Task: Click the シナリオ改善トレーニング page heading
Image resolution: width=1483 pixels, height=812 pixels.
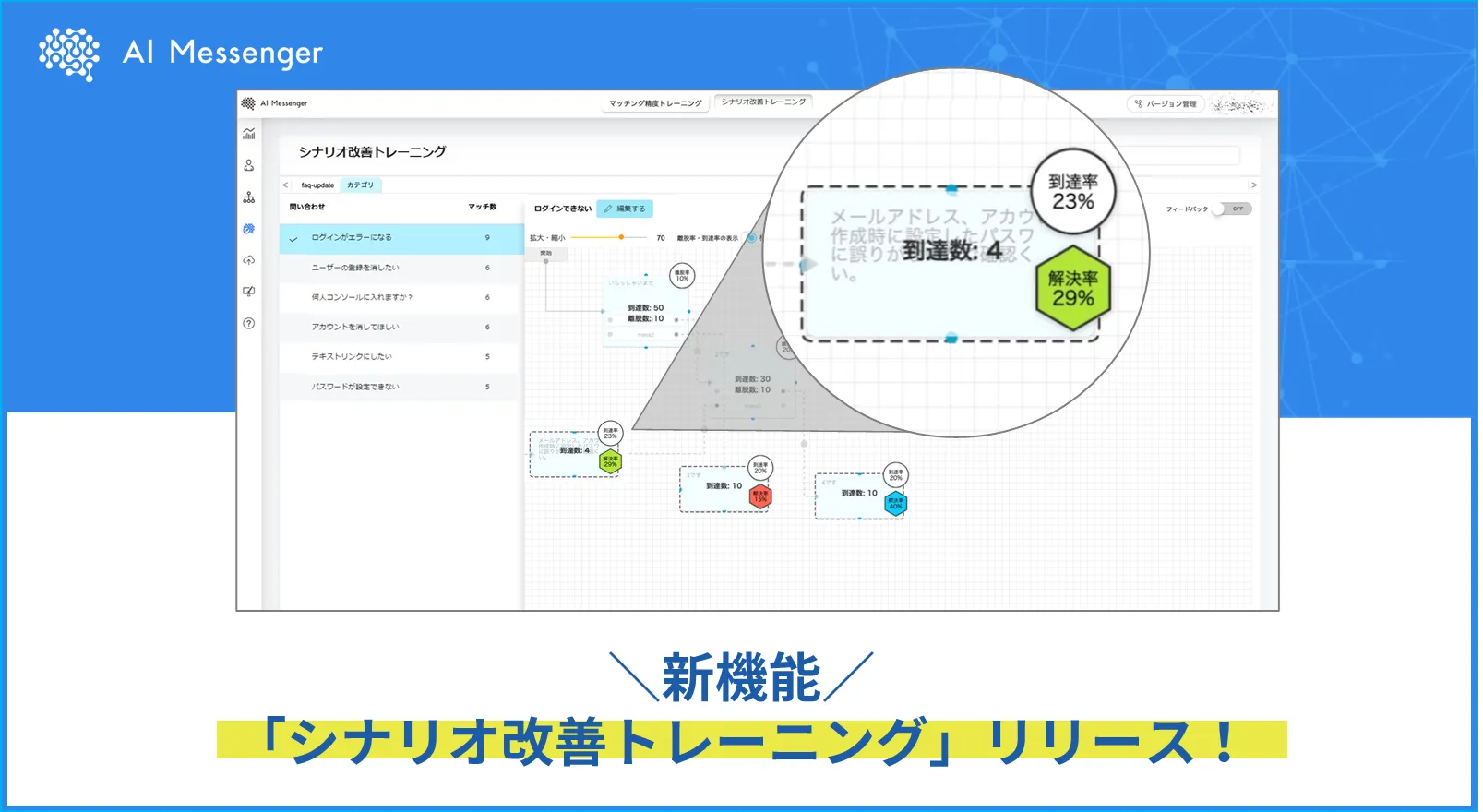Action: click(x=372, y=151)
